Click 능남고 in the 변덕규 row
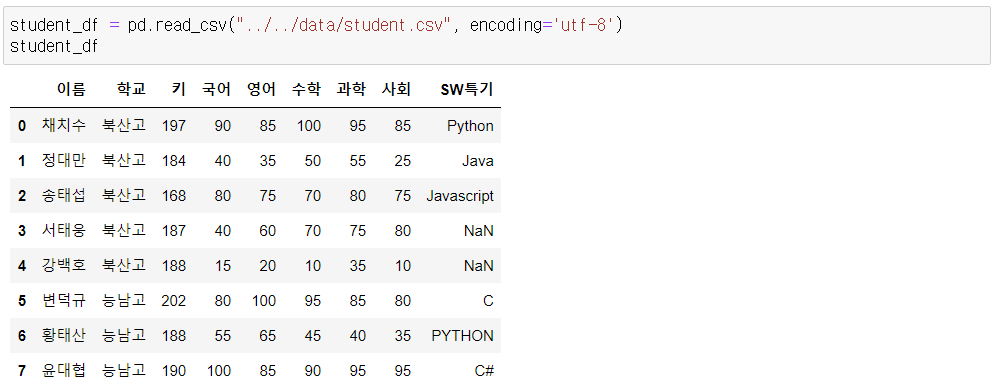This screenshot has height=388, width=1000. coord(124,301)
